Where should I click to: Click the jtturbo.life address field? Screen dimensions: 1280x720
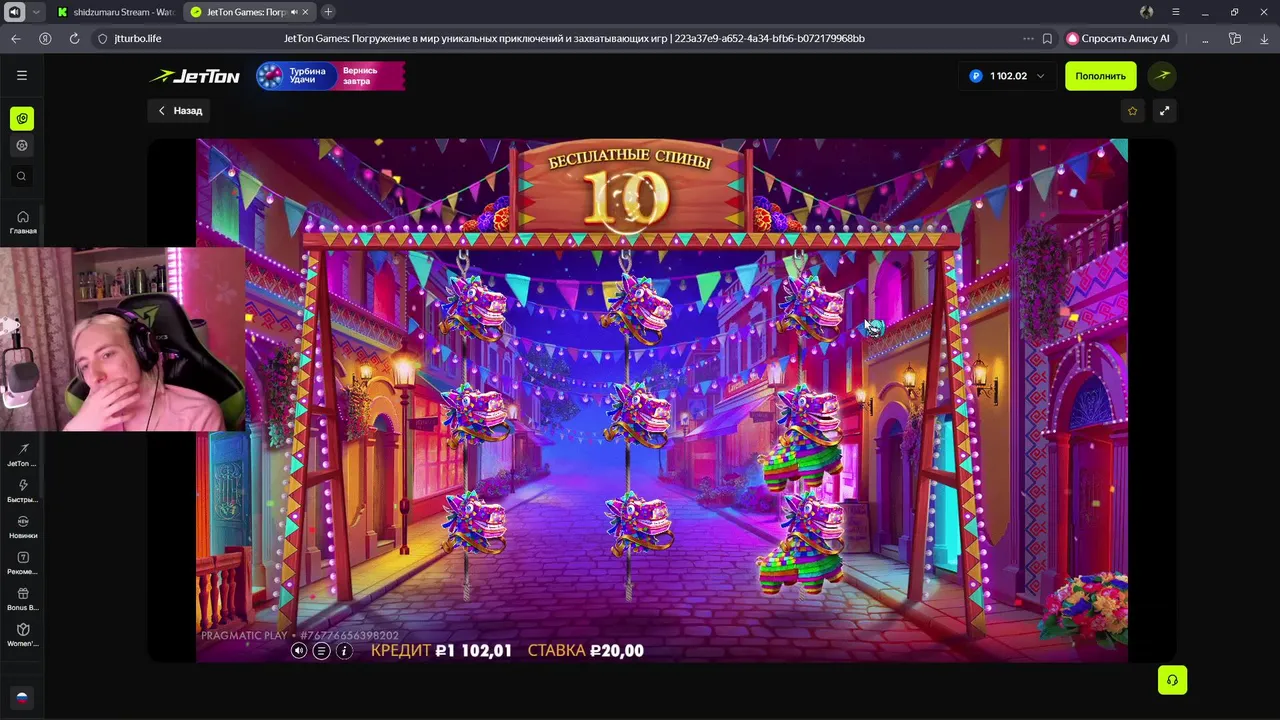point(138,38)
